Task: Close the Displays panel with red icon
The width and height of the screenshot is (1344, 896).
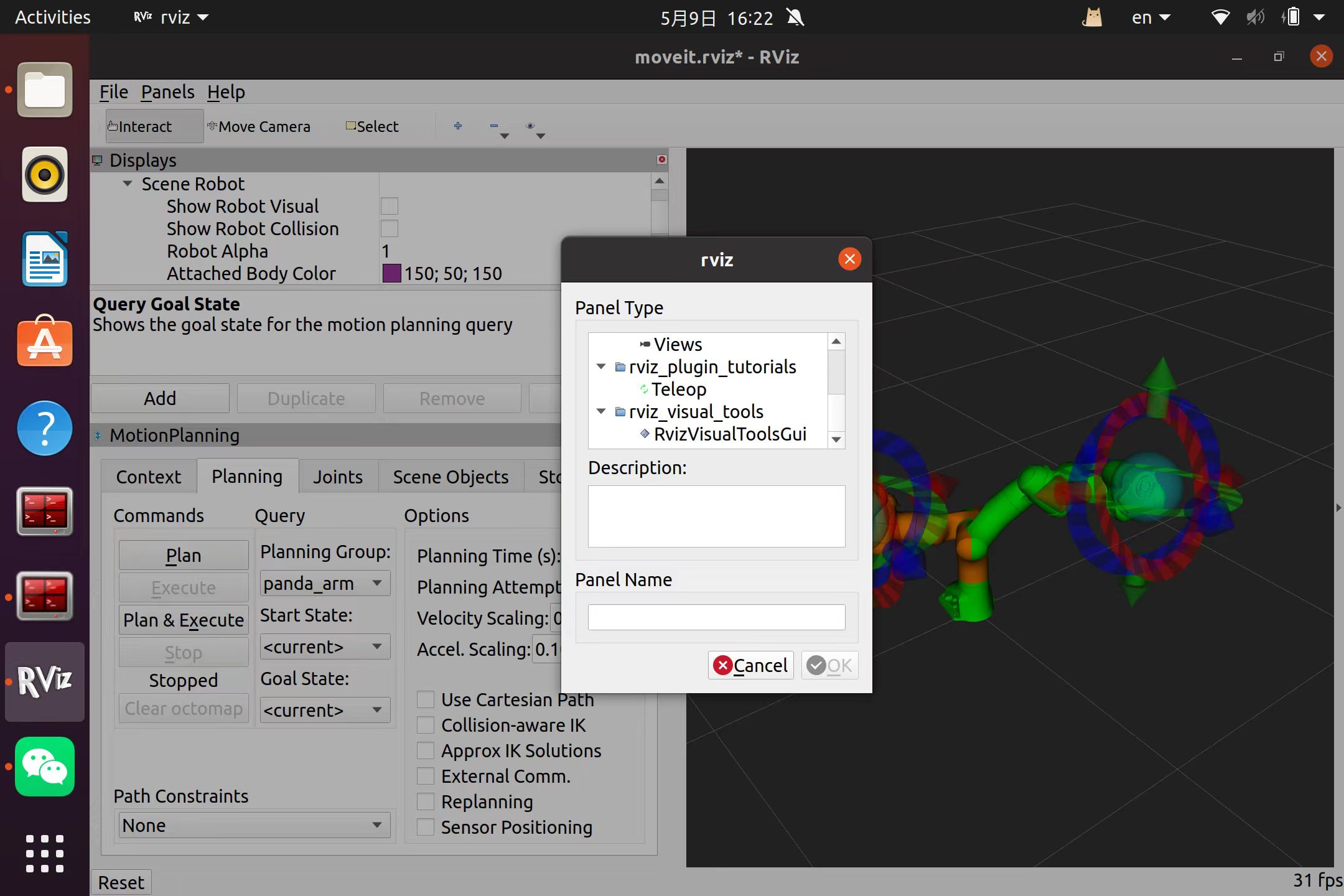Action: (661, 160)
